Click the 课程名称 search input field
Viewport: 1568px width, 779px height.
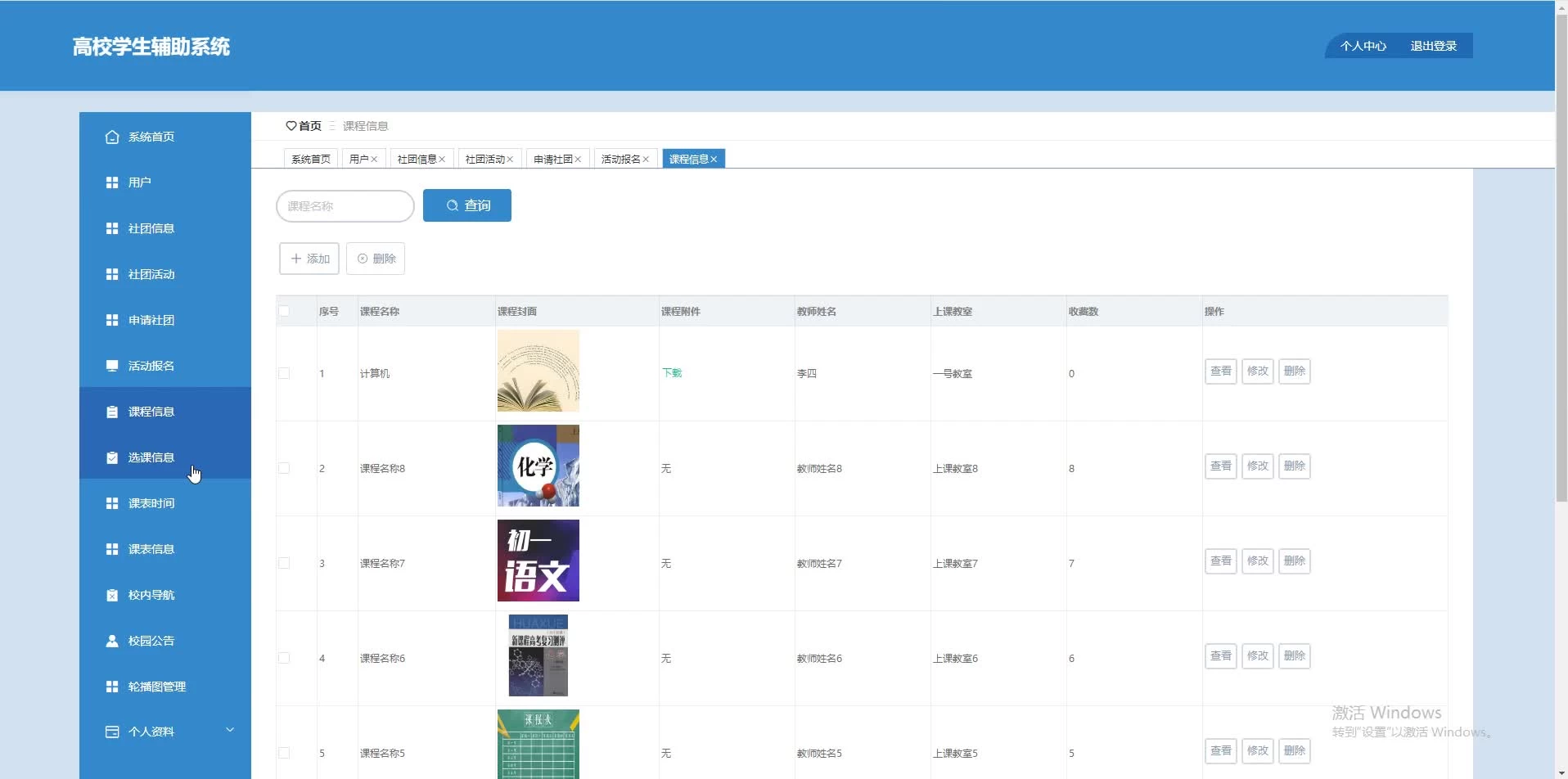click(345, 206)
